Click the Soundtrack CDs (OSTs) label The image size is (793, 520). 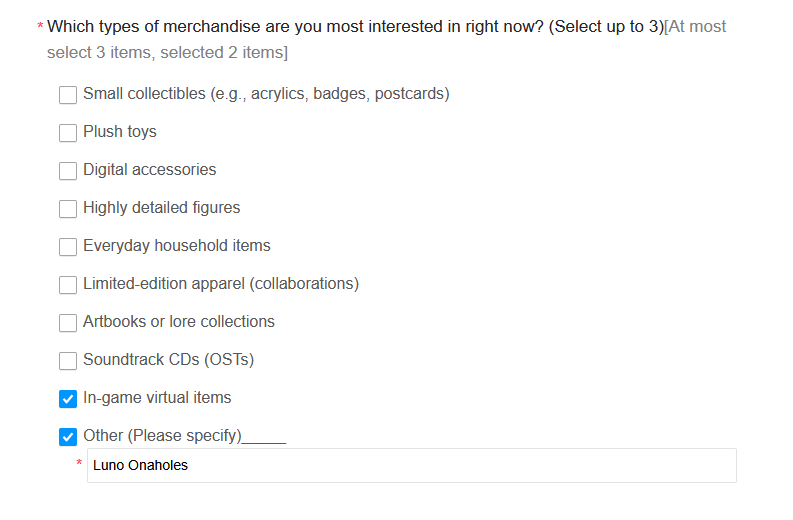click(168, 360)
